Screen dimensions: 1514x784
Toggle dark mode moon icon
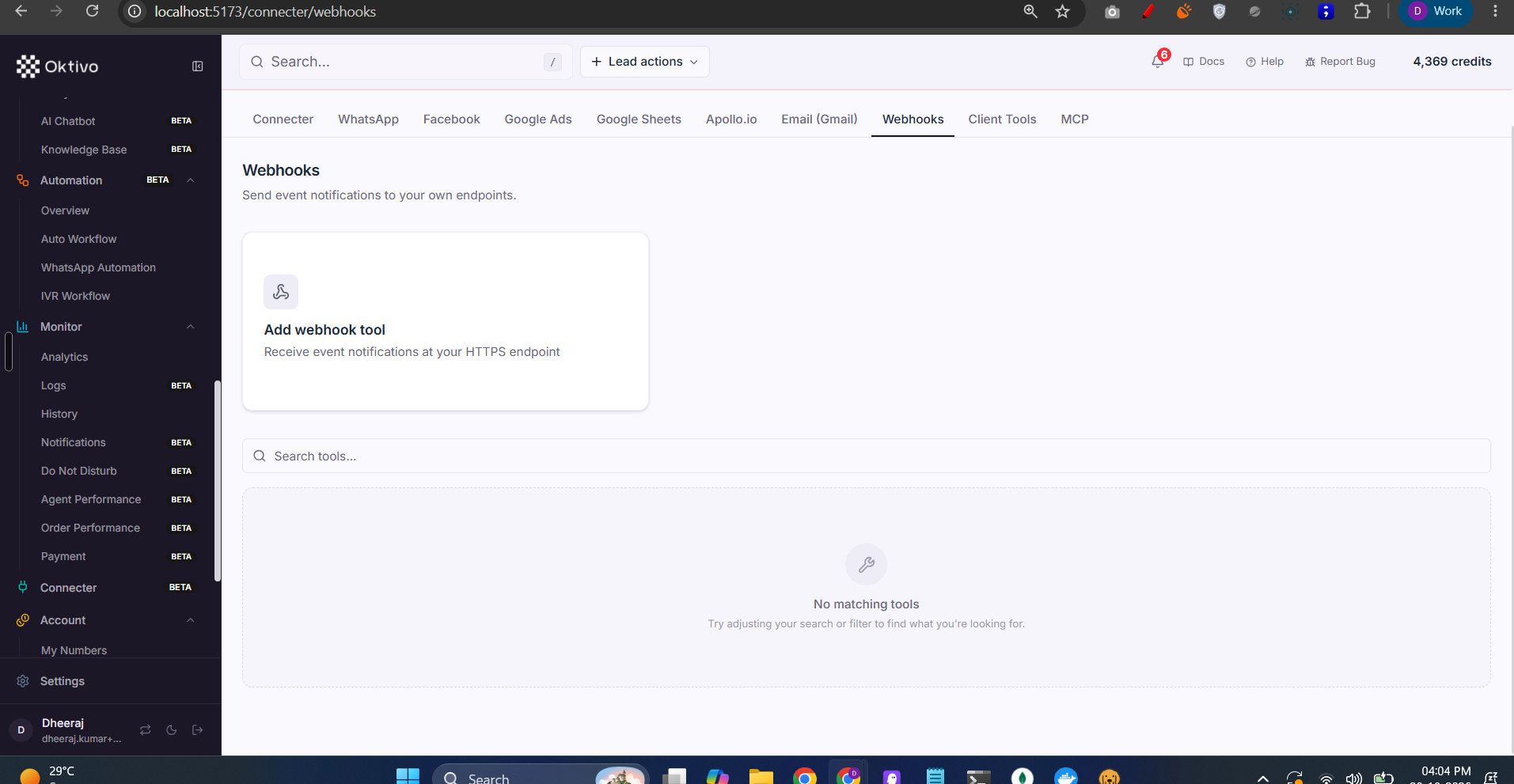coord(171,729)
